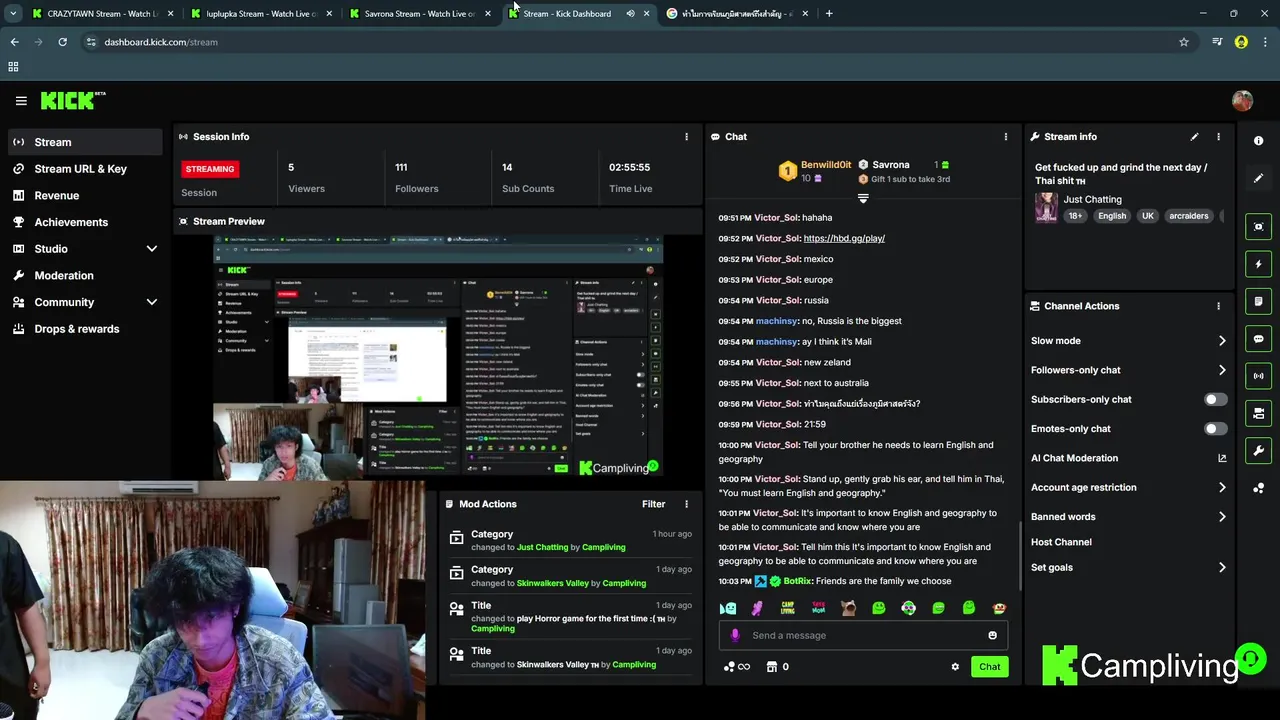Open Chrome tab search dropdown
1280x720 pixels.
[13, 14]
